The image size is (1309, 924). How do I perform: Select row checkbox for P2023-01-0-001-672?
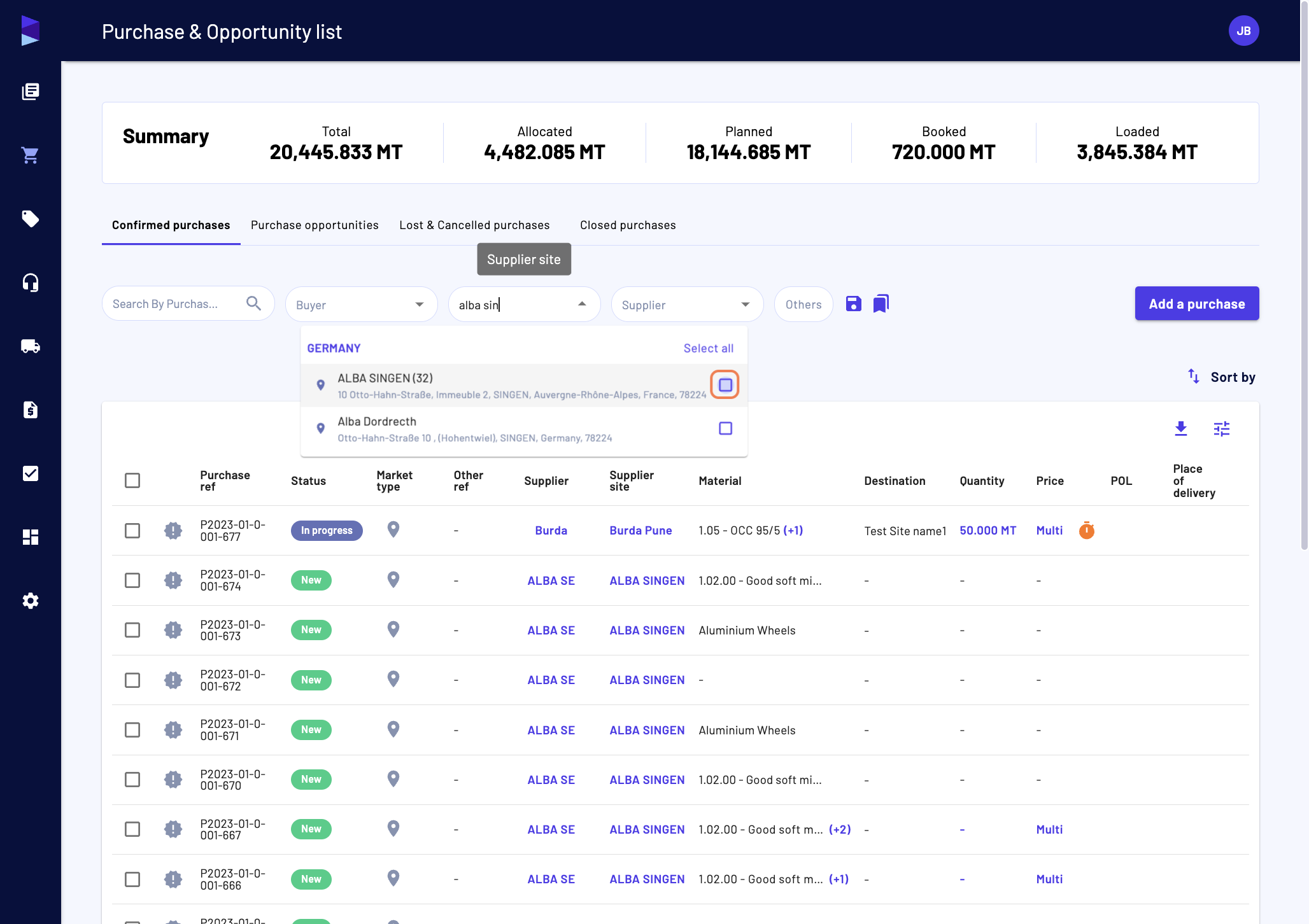point(132,680)
